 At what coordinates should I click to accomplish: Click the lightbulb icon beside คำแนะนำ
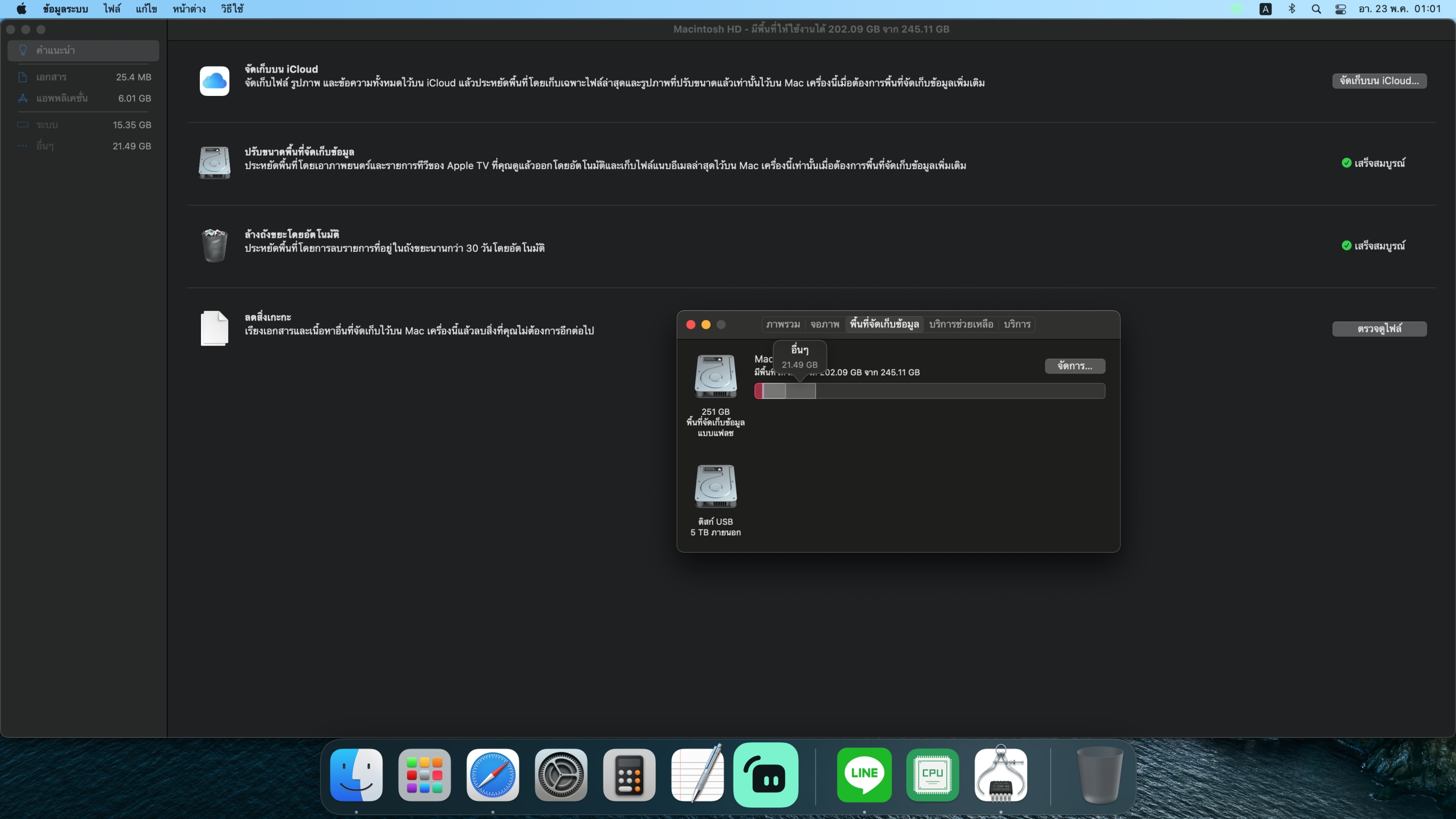coord(23,50)
